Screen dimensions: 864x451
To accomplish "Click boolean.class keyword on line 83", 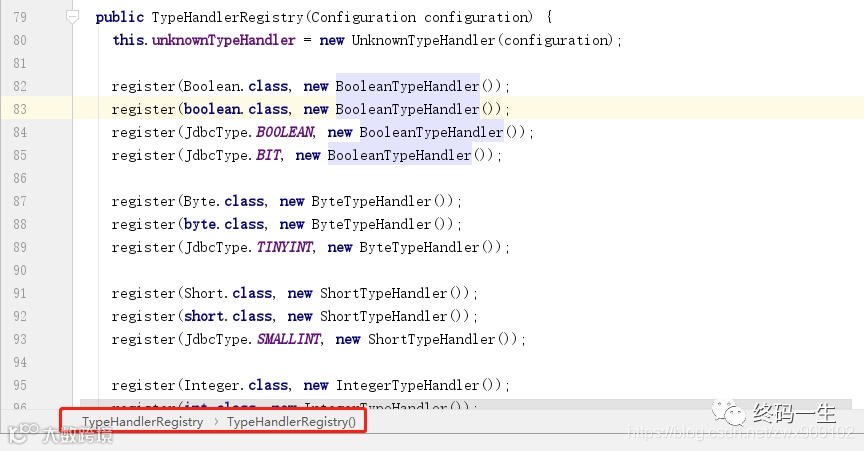I will pos(236,109).
